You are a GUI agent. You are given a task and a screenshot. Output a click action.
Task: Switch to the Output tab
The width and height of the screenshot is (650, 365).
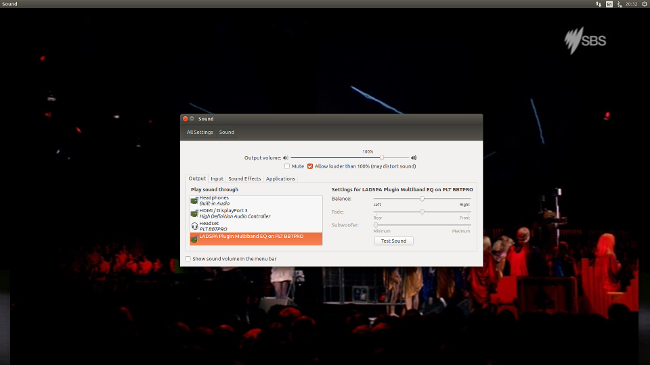click(197, 178)
